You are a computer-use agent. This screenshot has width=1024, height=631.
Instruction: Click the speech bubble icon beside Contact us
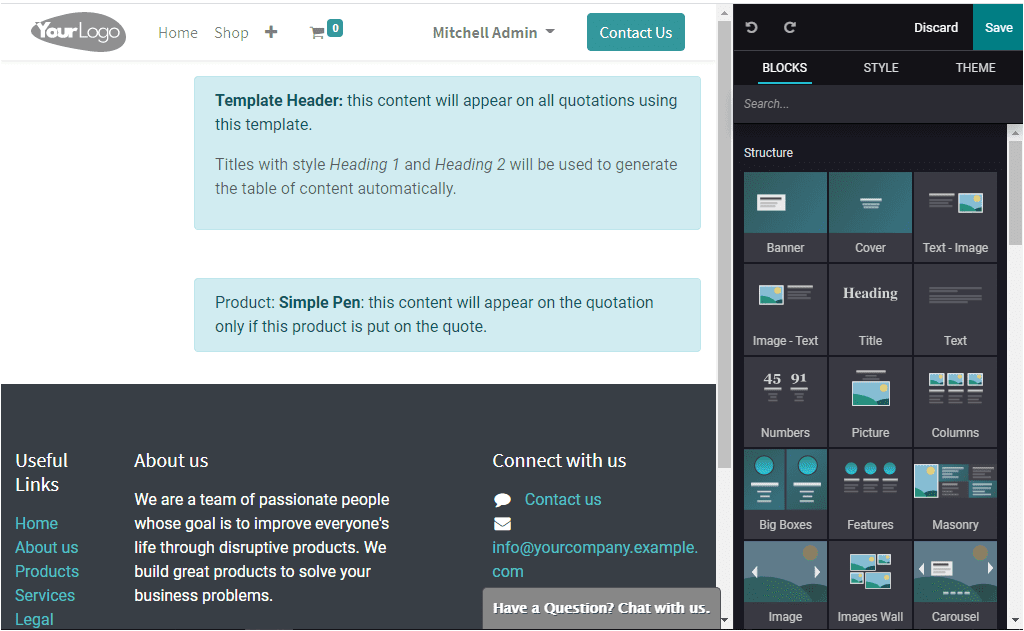[501, 499]
